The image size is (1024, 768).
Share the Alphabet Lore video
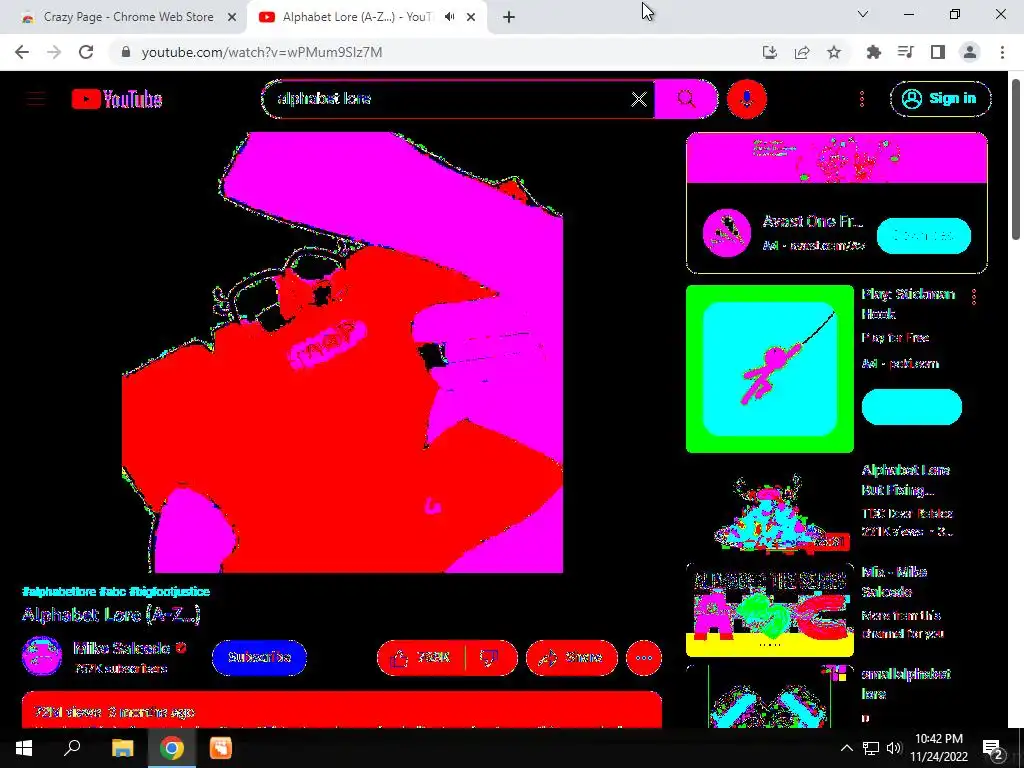(571, 658)
